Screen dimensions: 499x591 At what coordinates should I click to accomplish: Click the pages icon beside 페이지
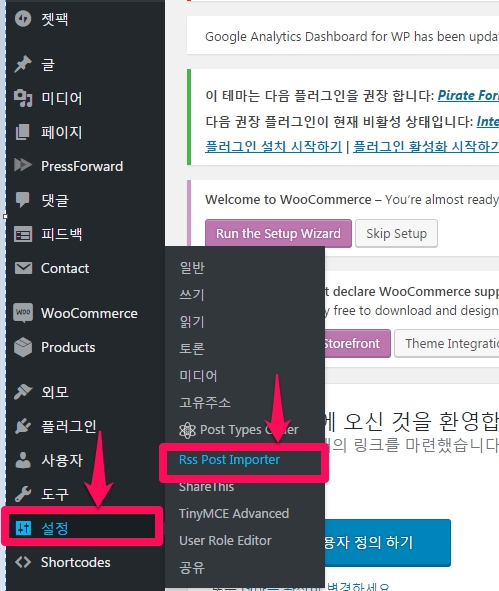23,132
